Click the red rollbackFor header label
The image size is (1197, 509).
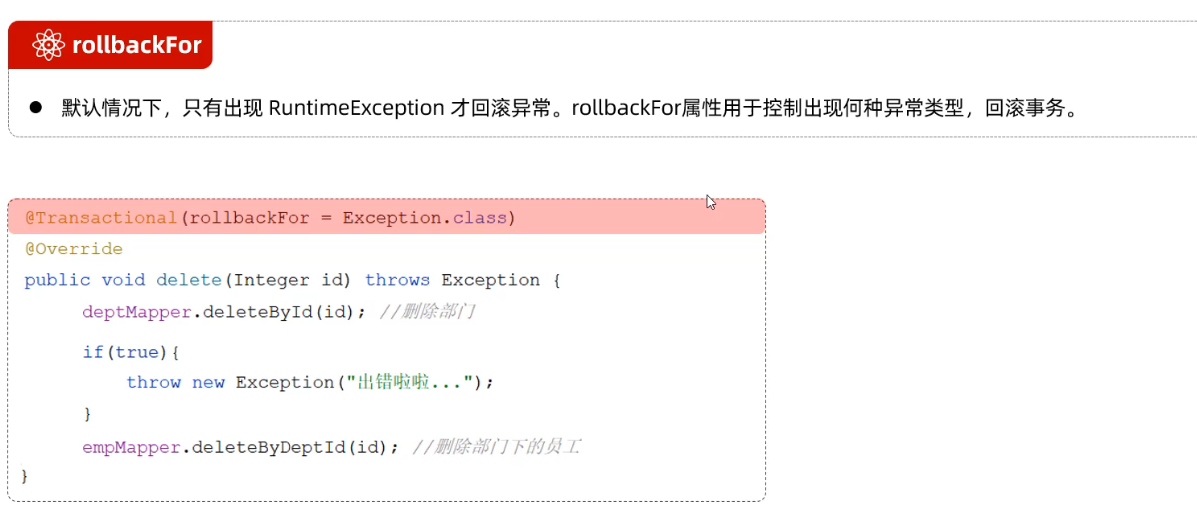(136, 45)
